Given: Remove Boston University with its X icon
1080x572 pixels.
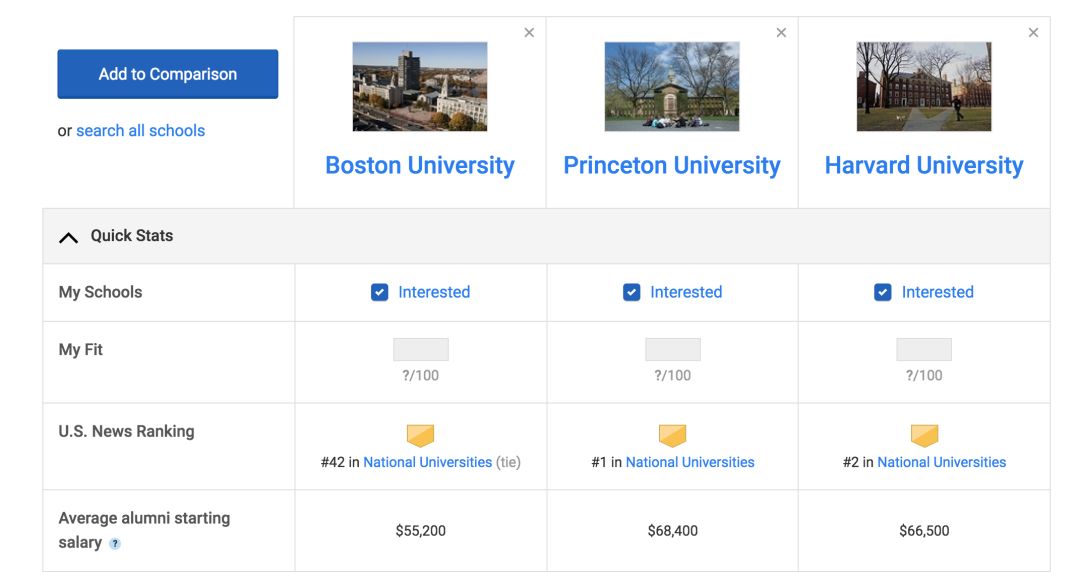Looking at the screenshot, I should coord(529,32).
